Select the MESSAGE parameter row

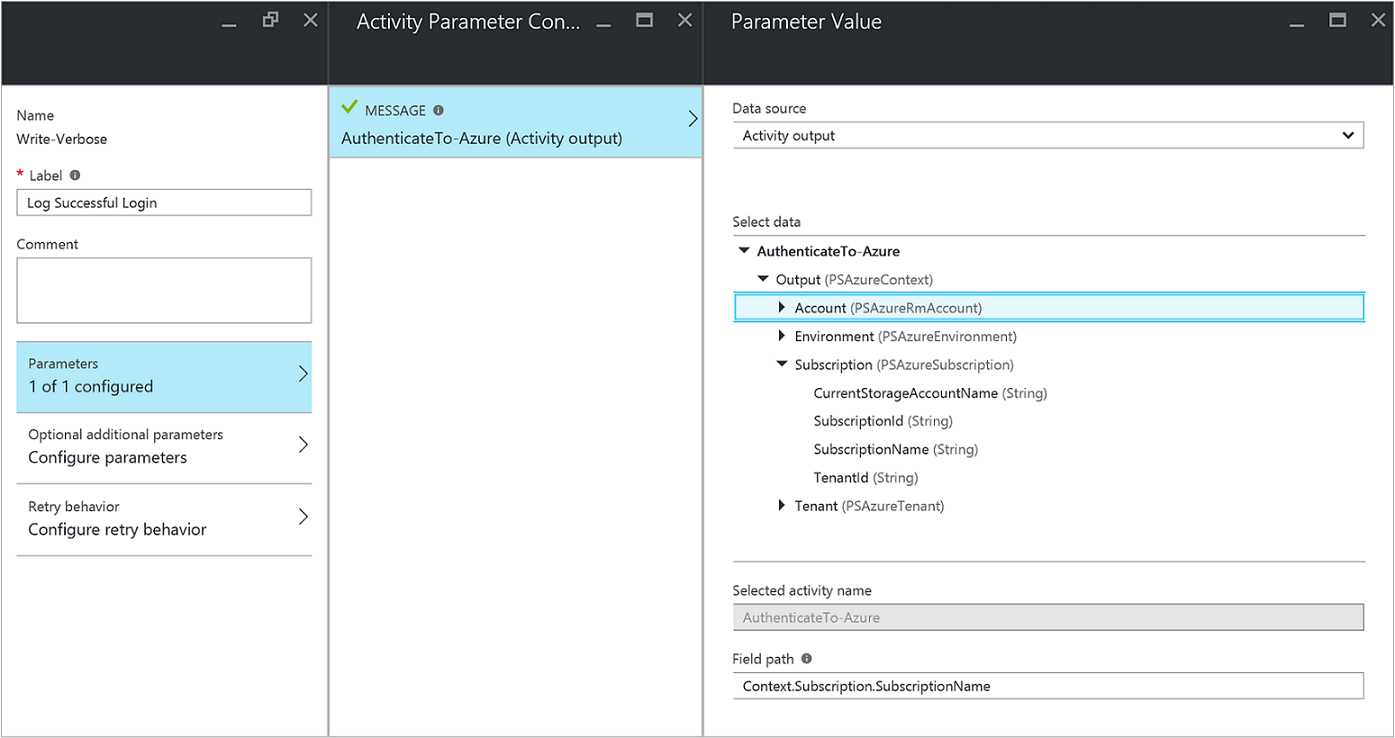pyautogui.click(x=515, y=123)
